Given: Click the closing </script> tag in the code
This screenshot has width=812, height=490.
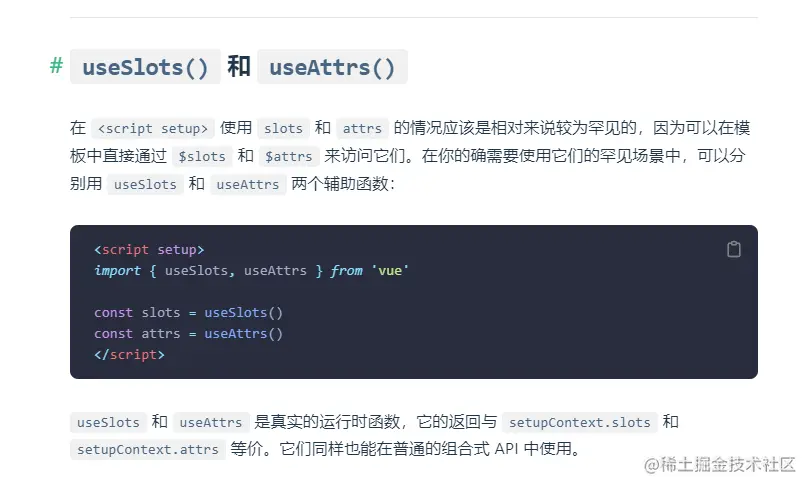Looking at the screenshot, I should pos(129,355).
